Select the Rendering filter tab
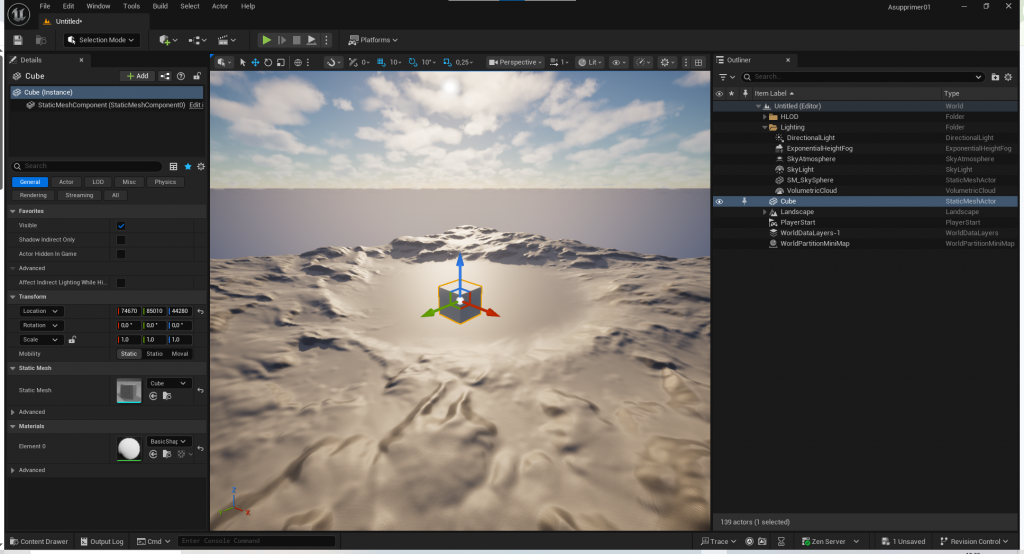This screenshot has height=554, width=1024. [x=33, y=195]
